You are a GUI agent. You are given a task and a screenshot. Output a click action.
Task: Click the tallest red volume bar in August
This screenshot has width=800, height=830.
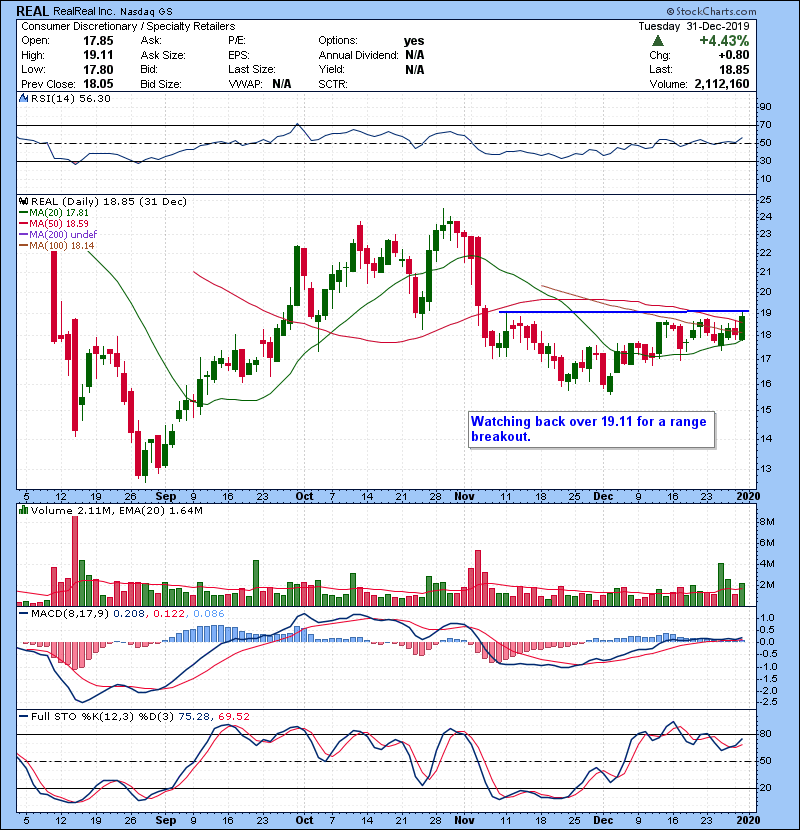pos(75,561)
